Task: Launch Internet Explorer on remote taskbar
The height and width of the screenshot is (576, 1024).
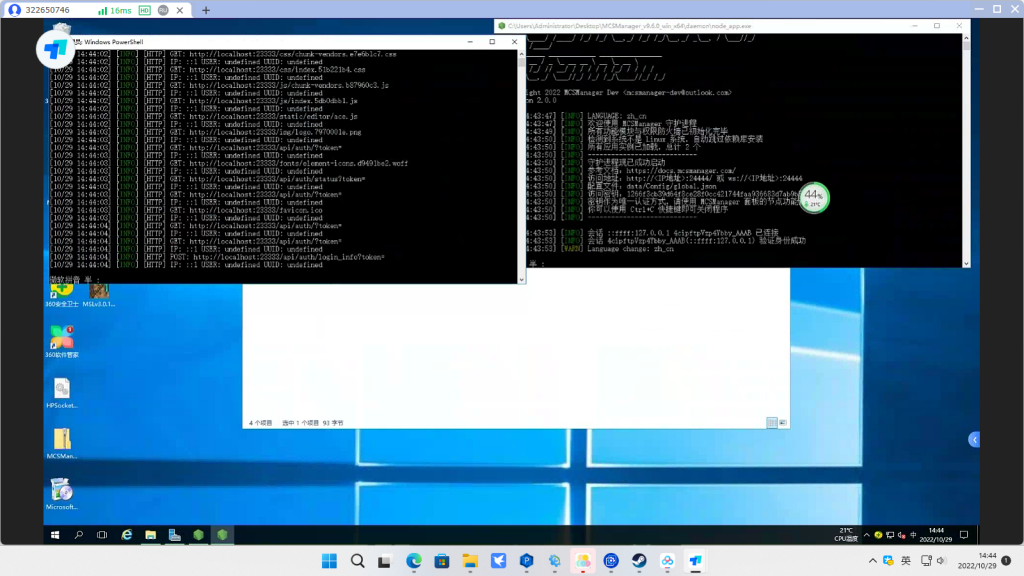Action: pos(127,535)
